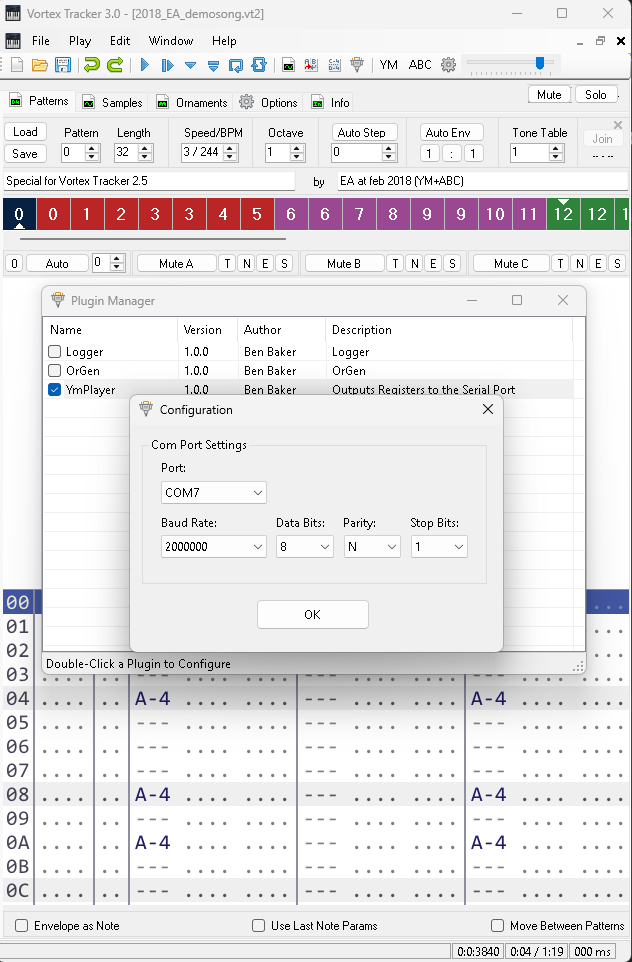Click the green Redo arrow

(115, 65)
